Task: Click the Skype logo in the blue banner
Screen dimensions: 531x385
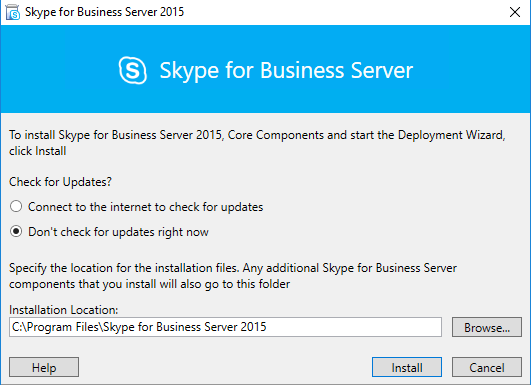Action: [132, 70]
